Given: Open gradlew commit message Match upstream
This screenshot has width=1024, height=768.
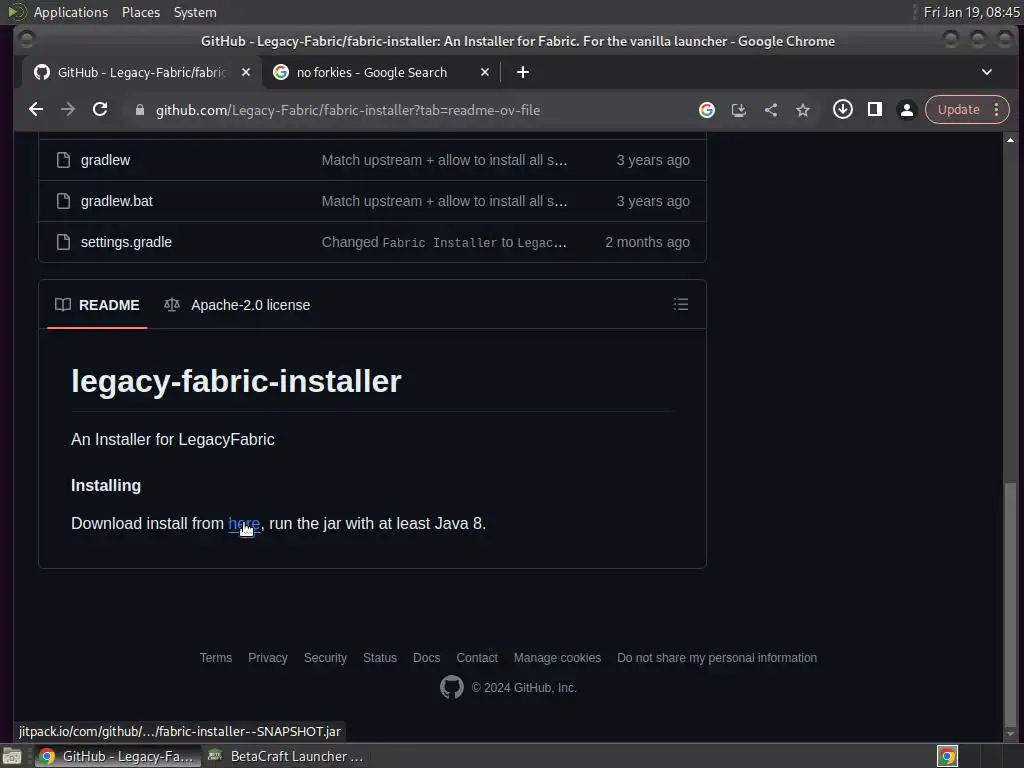Looking at the screenshot, I should tap(444, 160).
